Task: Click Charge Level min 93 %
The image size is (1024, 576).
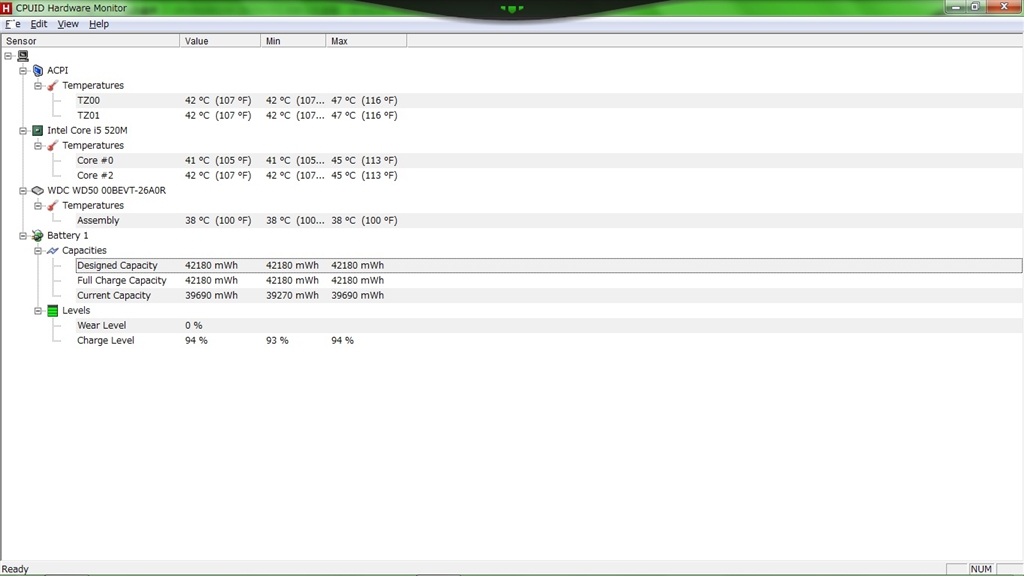Action: [277, 341]
